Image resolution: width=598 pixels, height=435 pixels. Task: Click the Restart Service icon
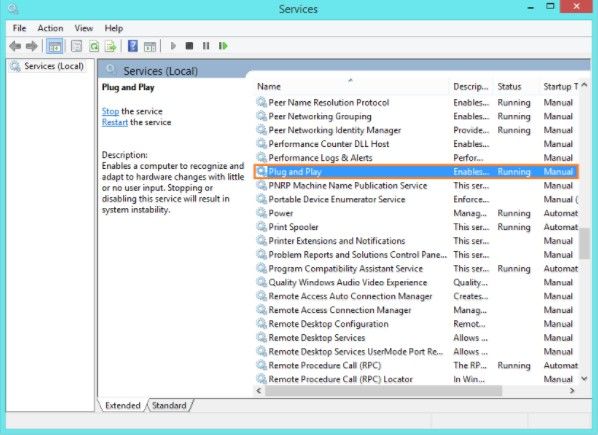point(223,46)
